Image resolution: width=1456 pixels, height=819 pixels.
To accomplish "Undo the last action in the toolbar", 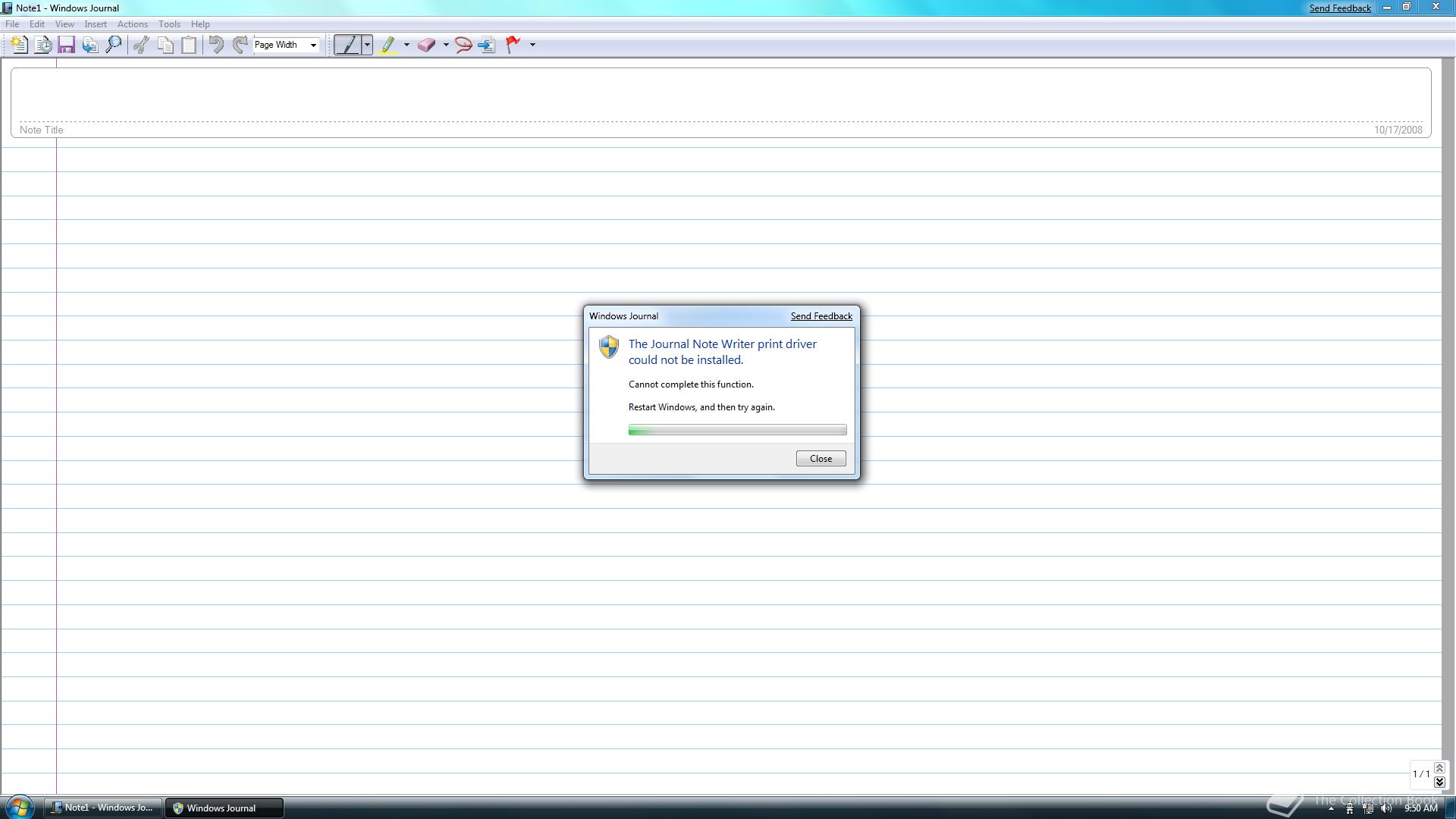I will click(x=216, y=45).
